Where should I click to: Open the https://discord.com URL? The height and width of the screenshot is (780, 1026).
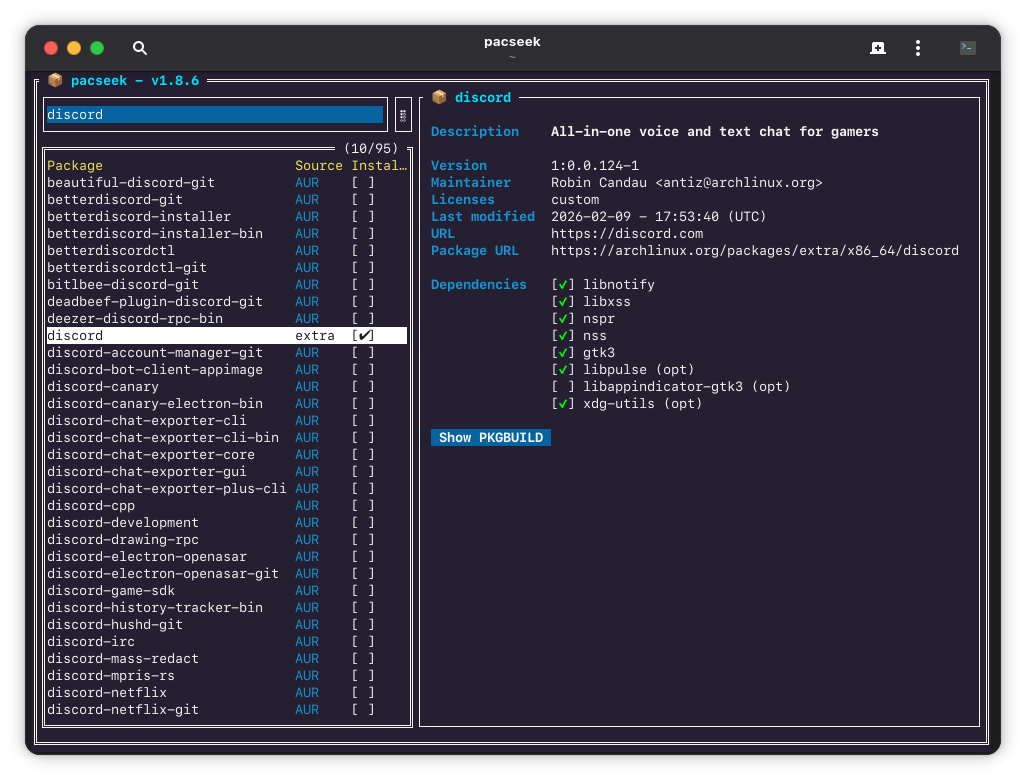pyautogui.click(x=627, y=234)
